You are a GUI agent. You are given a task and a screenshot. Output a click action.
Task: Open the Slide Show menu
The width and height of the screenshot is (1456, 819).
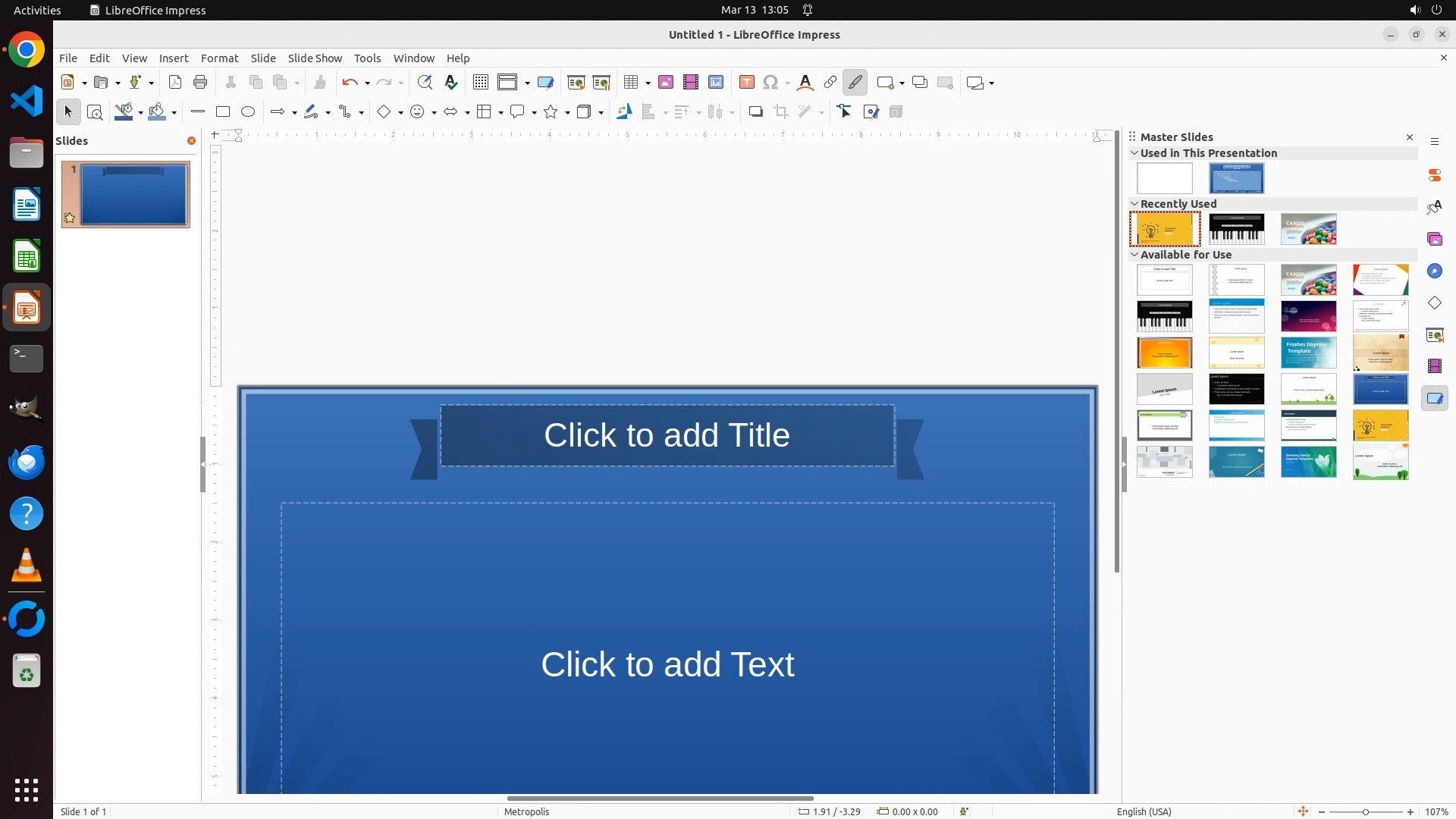pyautogui.click(x=315, y=58)
